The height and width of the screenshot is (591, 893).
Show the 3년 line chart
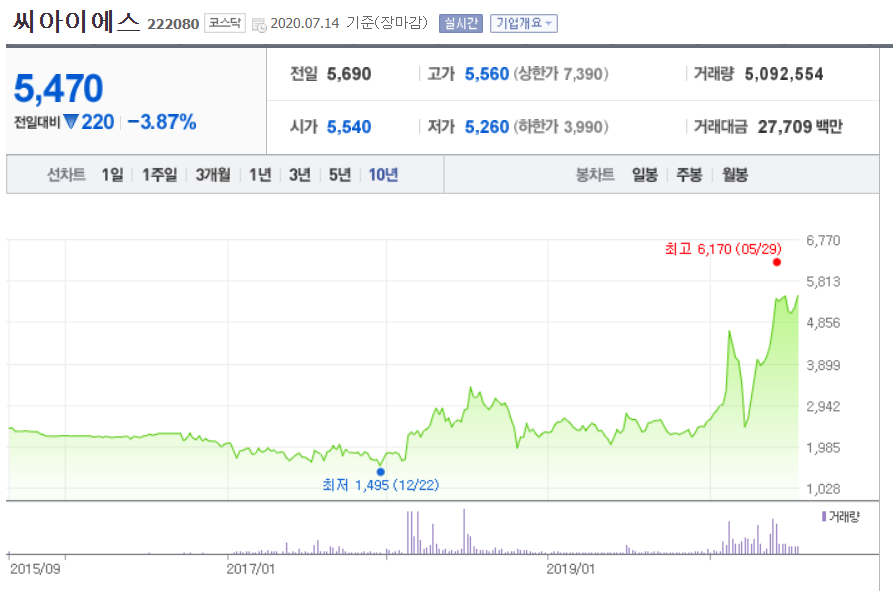point(300,175)
